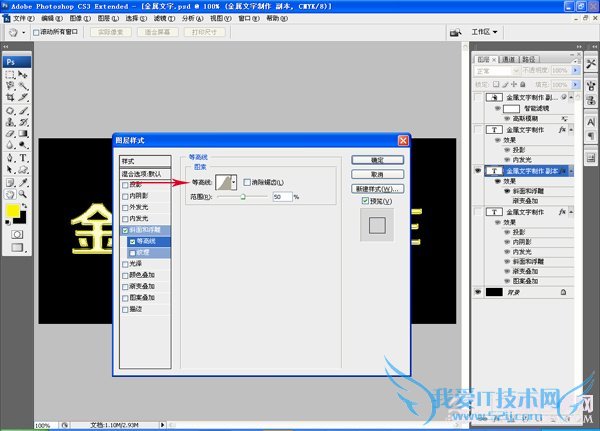Select the Pen tool
600x431 pixels.
coord(10,158)
